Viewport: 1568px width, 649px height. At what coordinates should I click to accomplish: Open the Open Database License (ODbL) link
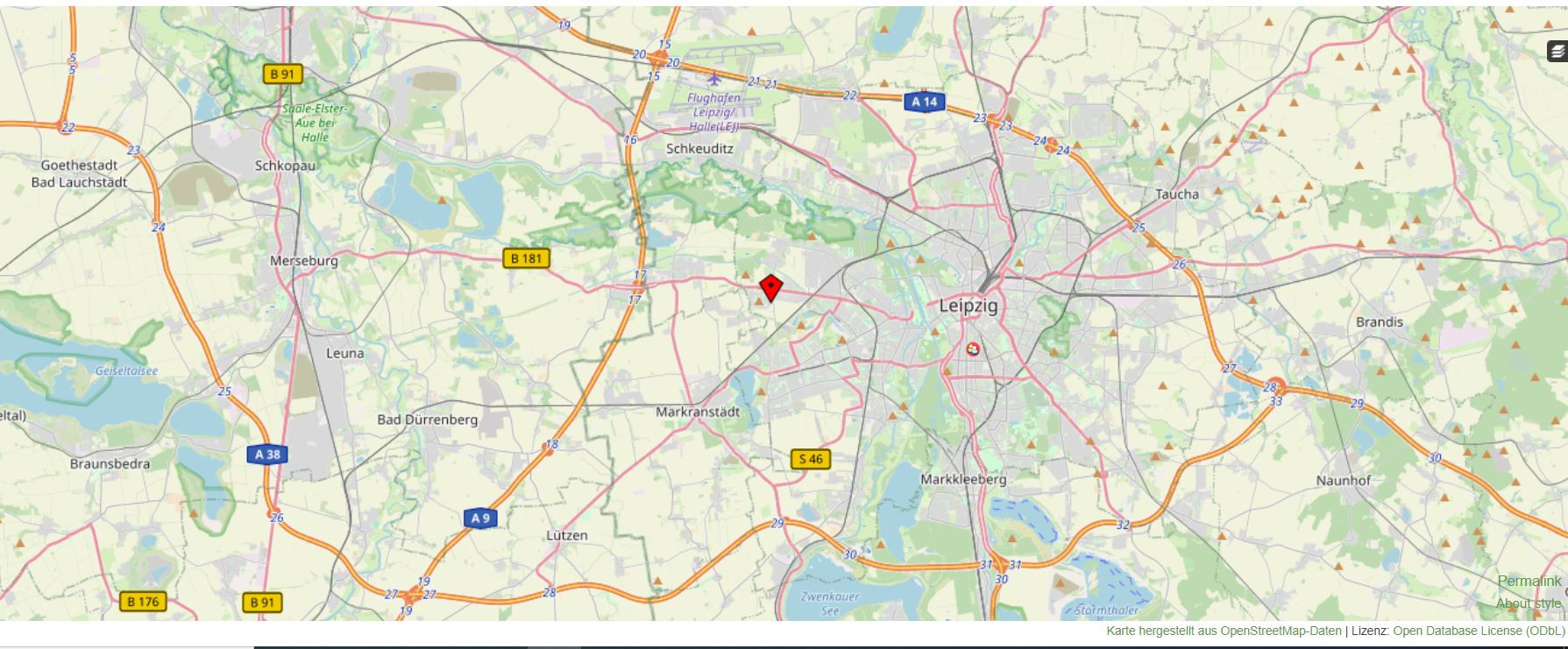pyautogui.click(x=1479, y=631)
